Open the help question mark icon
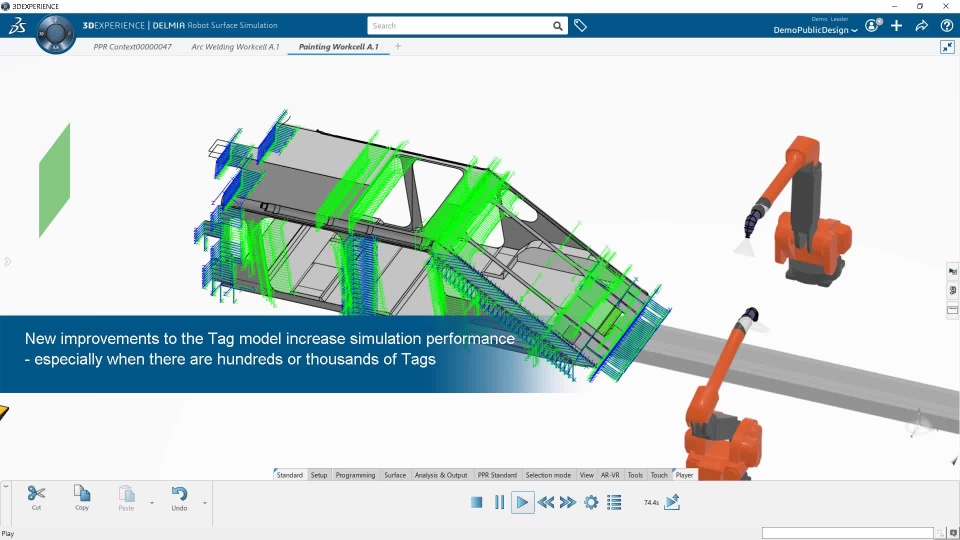This screenshot has height=540, width=960. coord(947,26)
